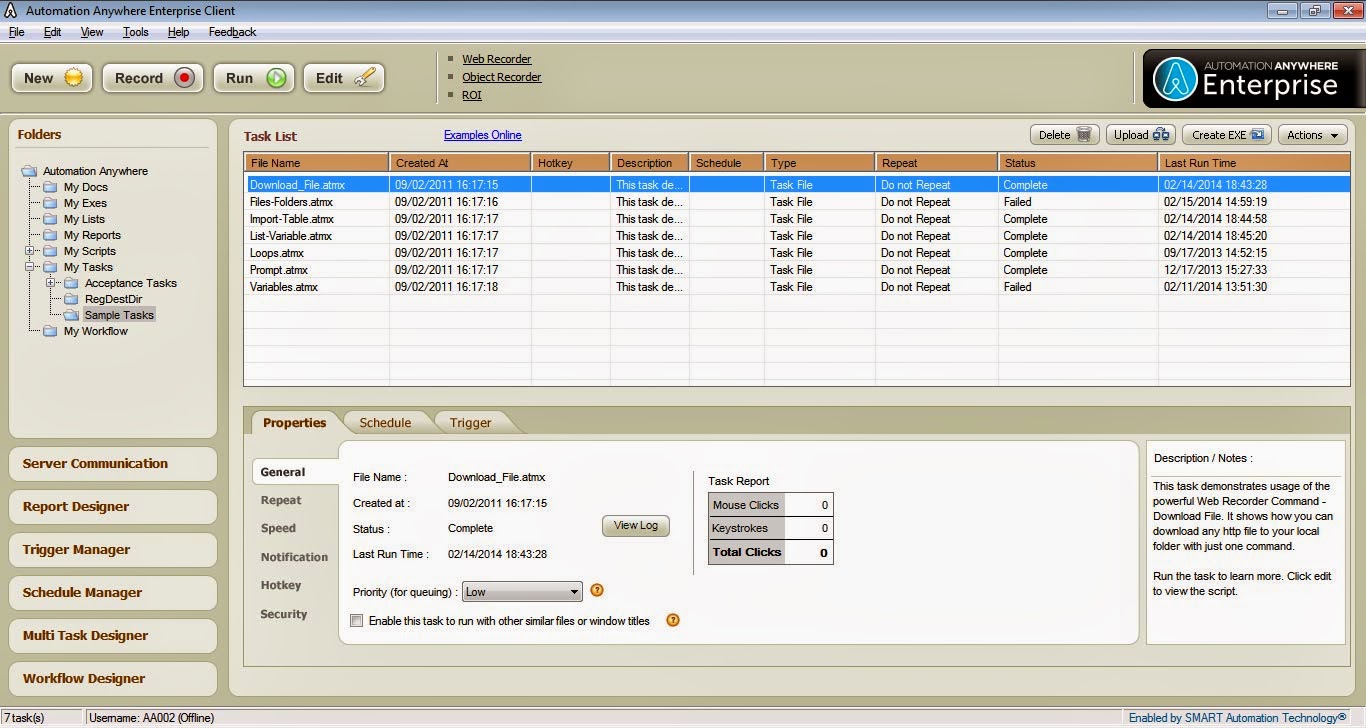The width and height of the screenshot is (1366, 728).
Task: Select the RegDestDir folder icon
Action: [x=71, y=299]
